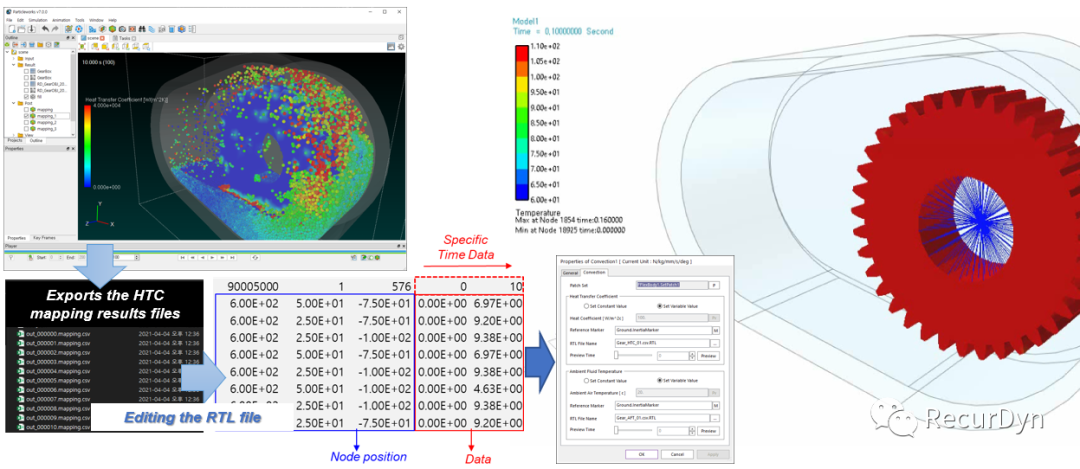
Task: Click the fit-to-view icon in scene toolbar
Action: coord(83,46)
